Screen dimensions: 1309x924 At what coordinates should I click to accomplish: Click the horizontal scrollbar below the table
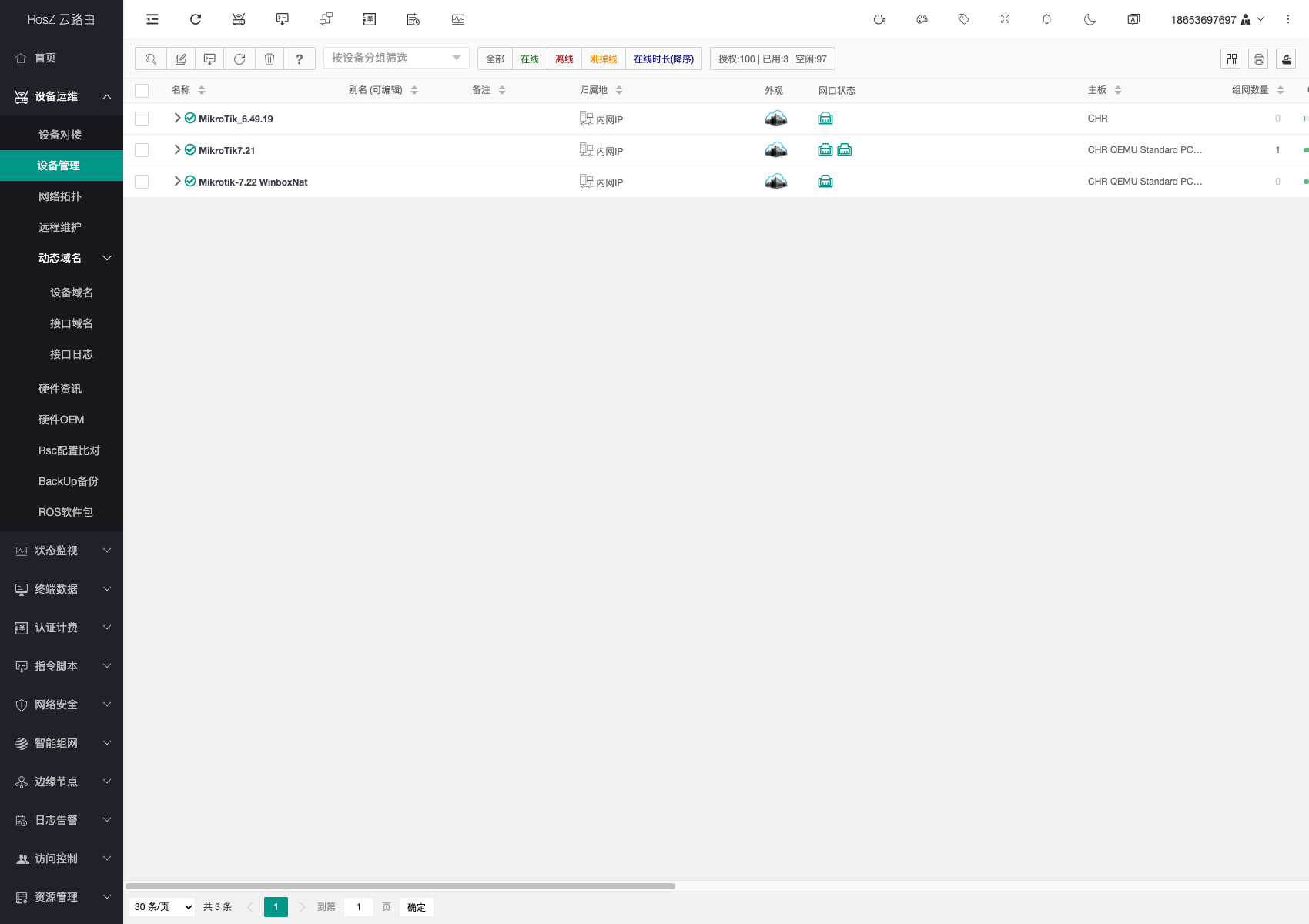pos(400,886)
